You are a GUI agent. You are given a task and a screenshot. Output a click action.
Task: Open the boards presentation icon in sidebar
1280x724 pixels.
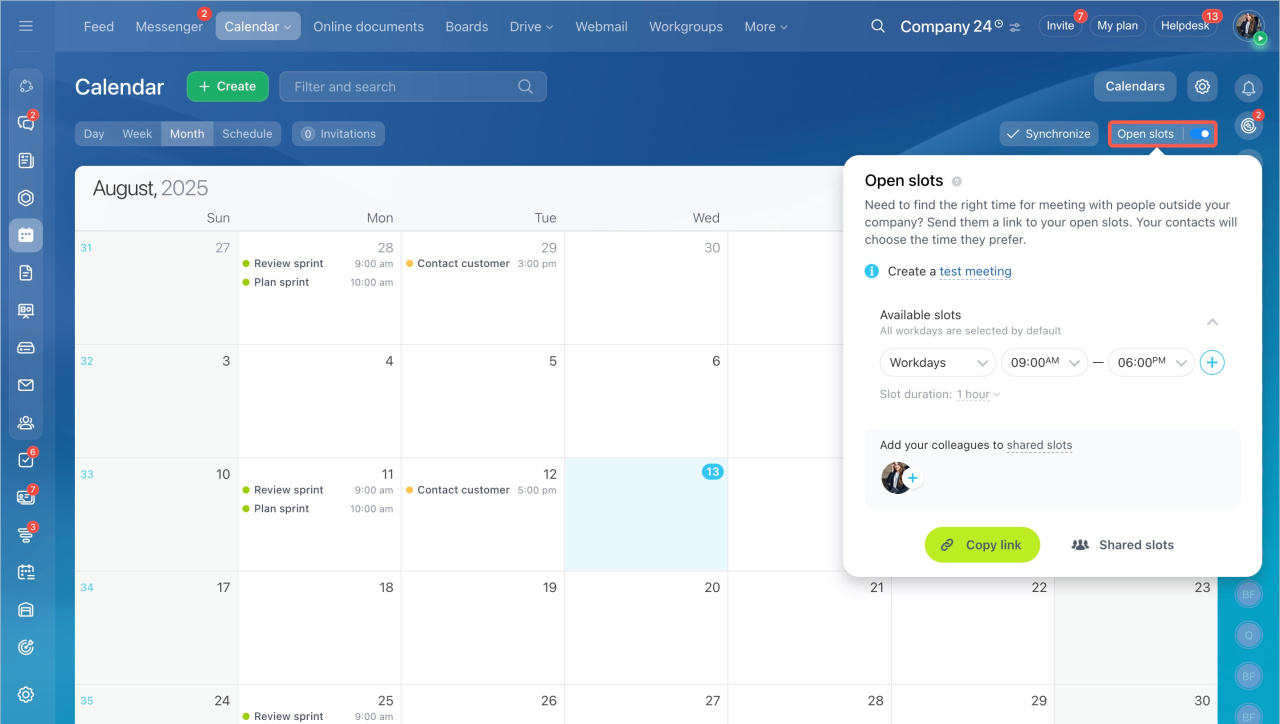26,310
